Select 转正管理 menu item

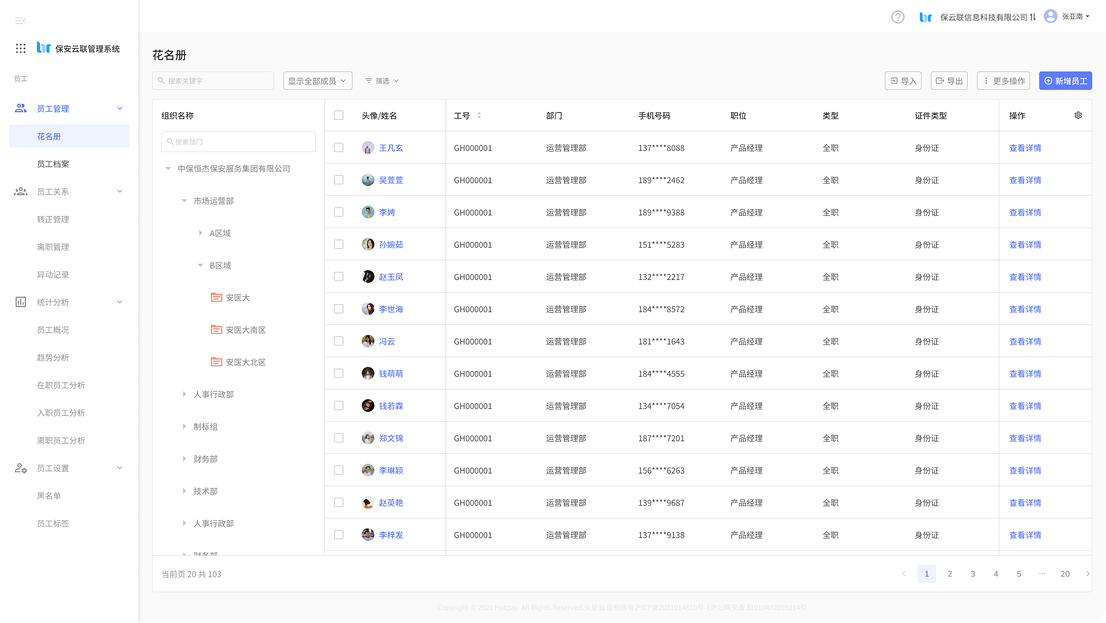click(x=53, y=219)
